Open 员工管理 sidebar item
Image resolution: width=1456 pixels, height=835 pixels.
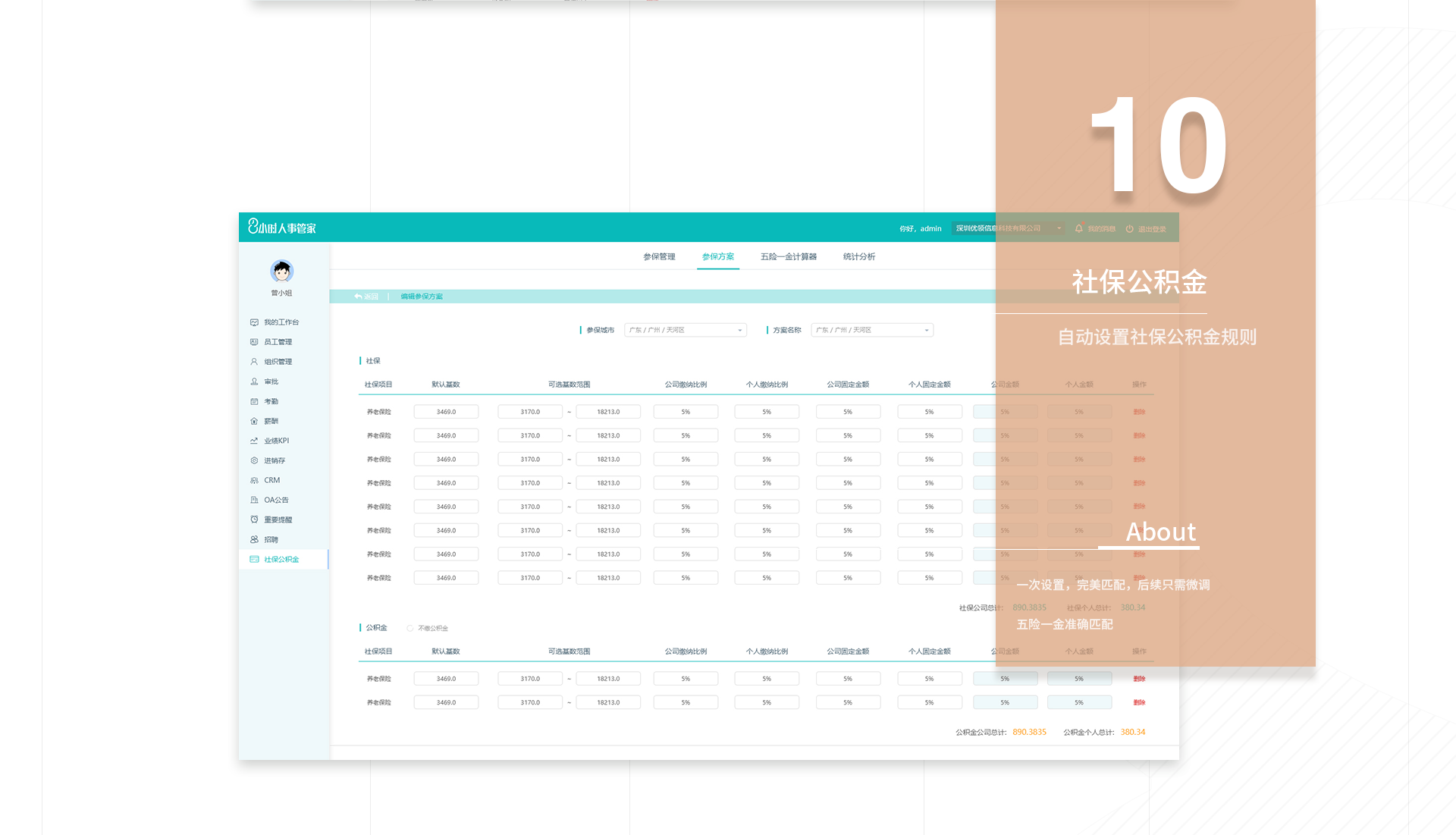coord(278,342)
